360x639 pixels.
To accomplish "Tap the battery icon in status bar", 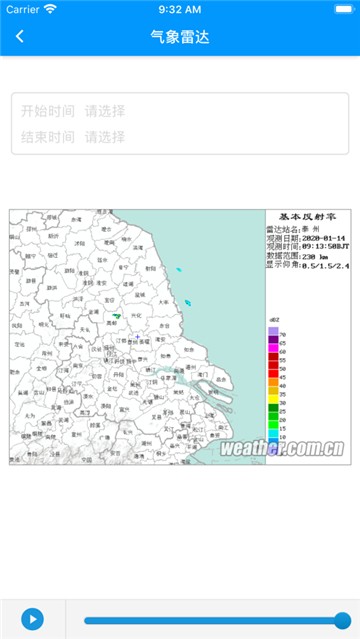I will (x=344, y=9).
